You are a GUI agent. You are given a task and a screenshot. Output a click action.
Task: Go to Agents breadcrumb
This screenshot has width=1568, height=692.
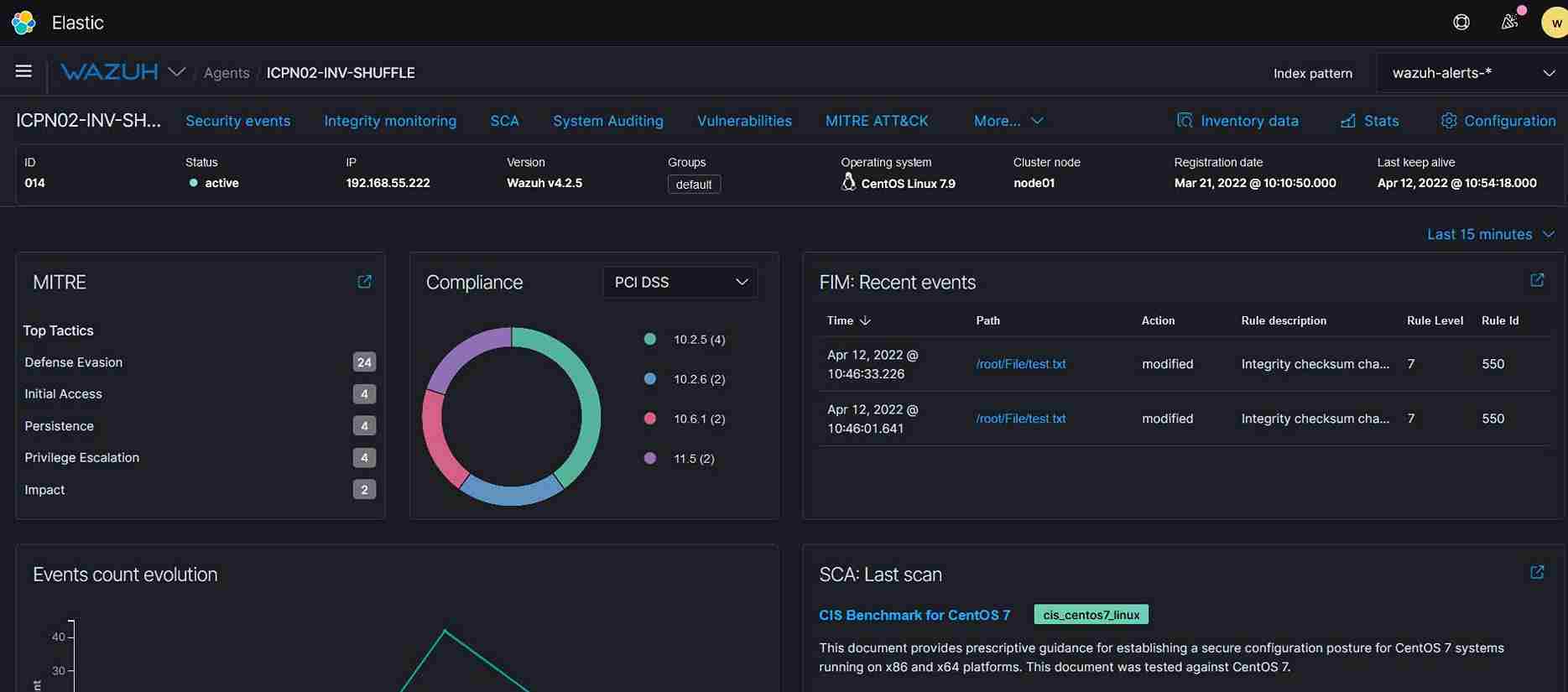click(x=227, y=73)
